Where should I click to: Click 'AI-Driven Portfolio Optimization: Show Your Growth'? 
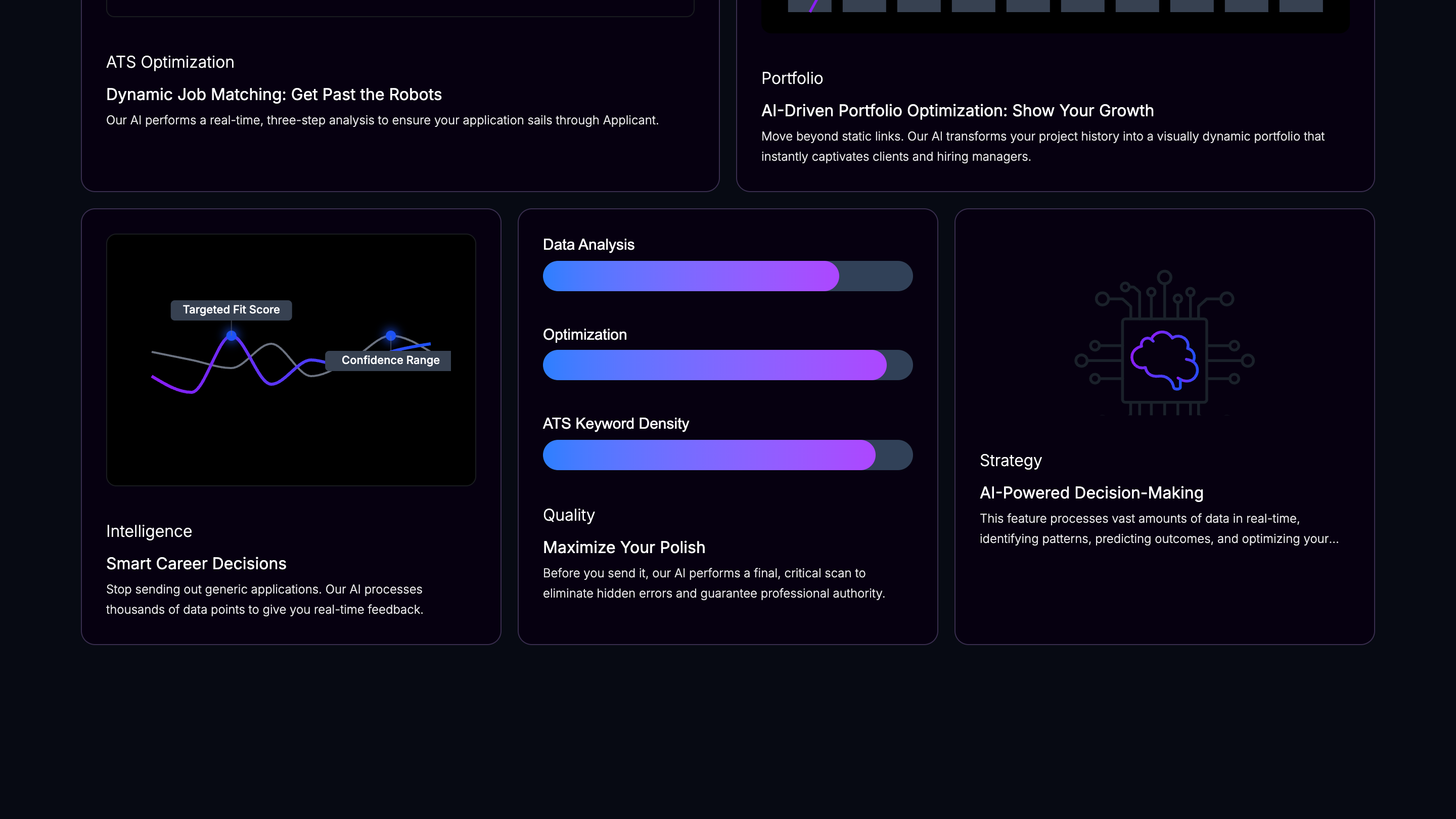[958, 110]
